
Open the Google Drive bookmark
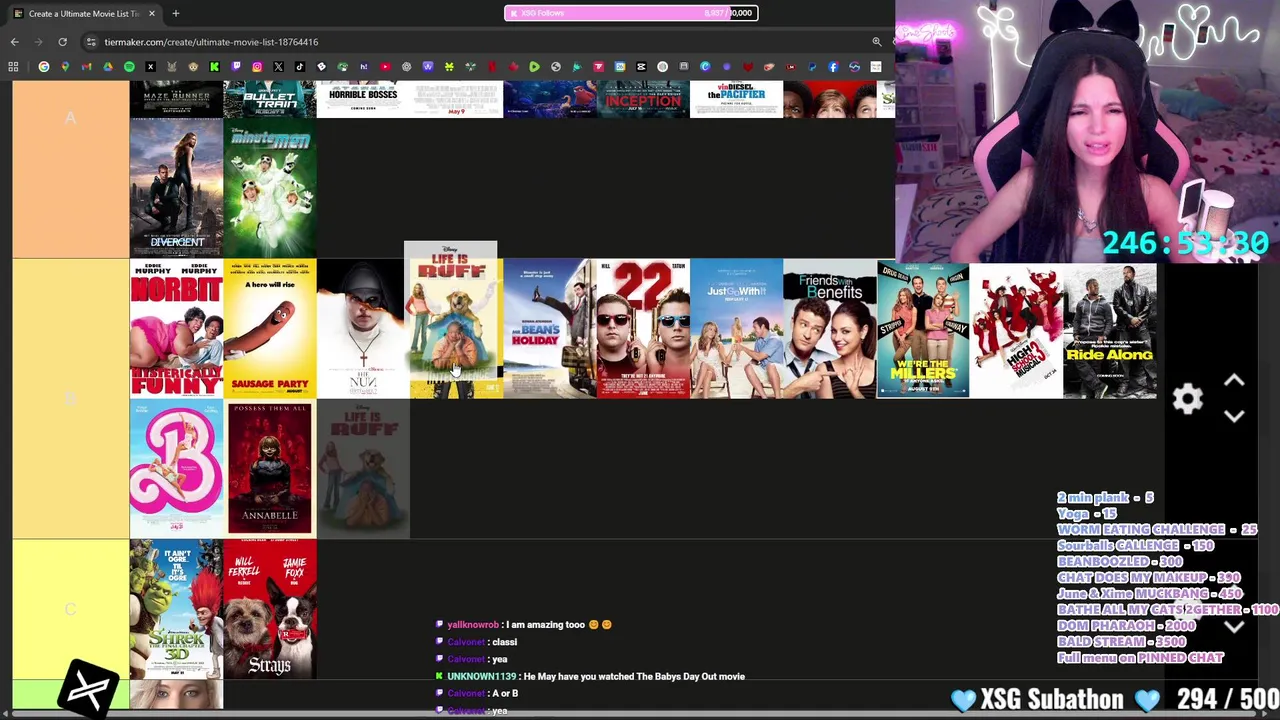coord(108,67)
